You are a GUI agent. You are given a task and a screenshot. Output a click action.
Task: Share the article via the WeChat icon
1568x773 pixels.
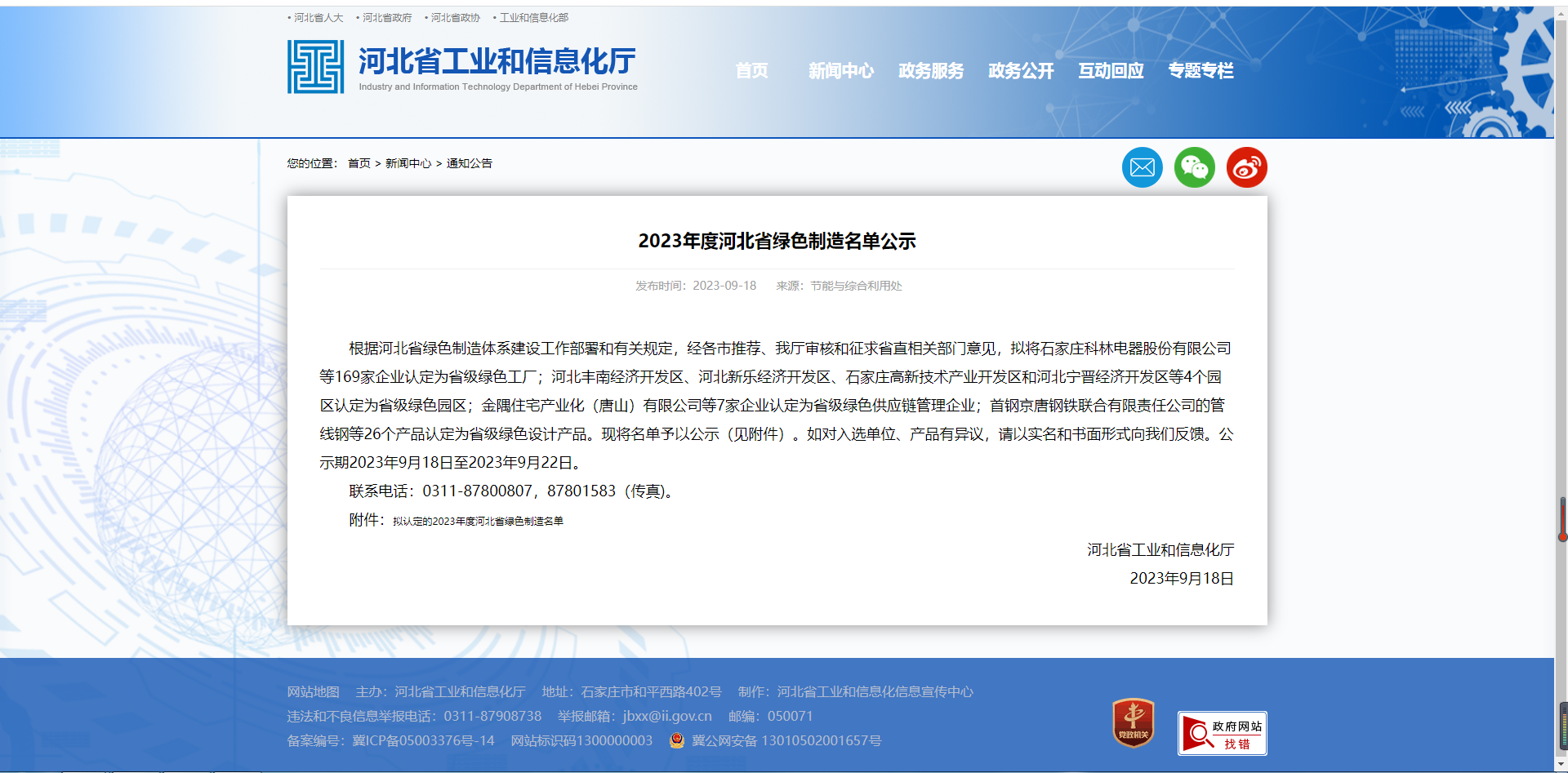[1194, 167]
